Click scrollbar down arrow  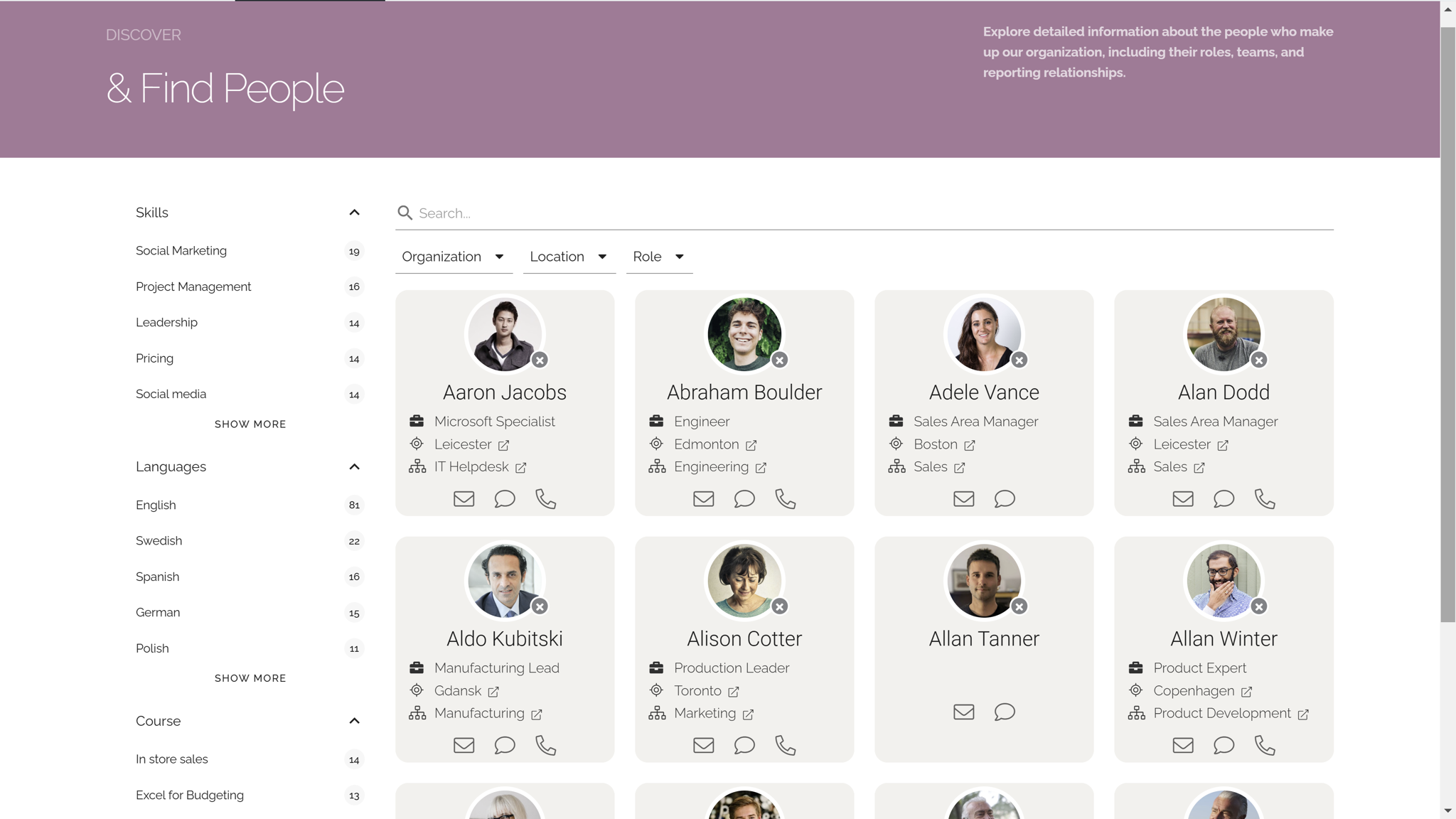[1448, 810]
